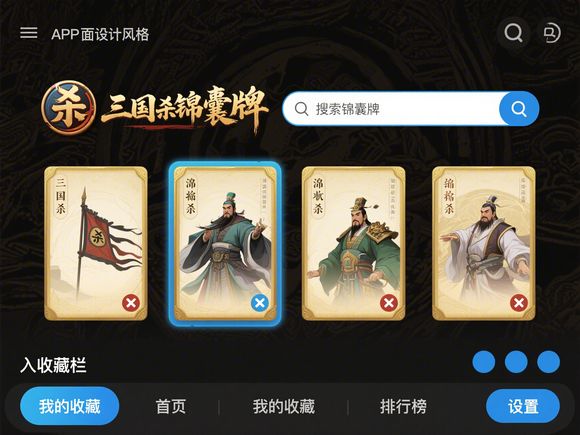
Task: Click the blue X on highlighted card
Action: point(260,303)
